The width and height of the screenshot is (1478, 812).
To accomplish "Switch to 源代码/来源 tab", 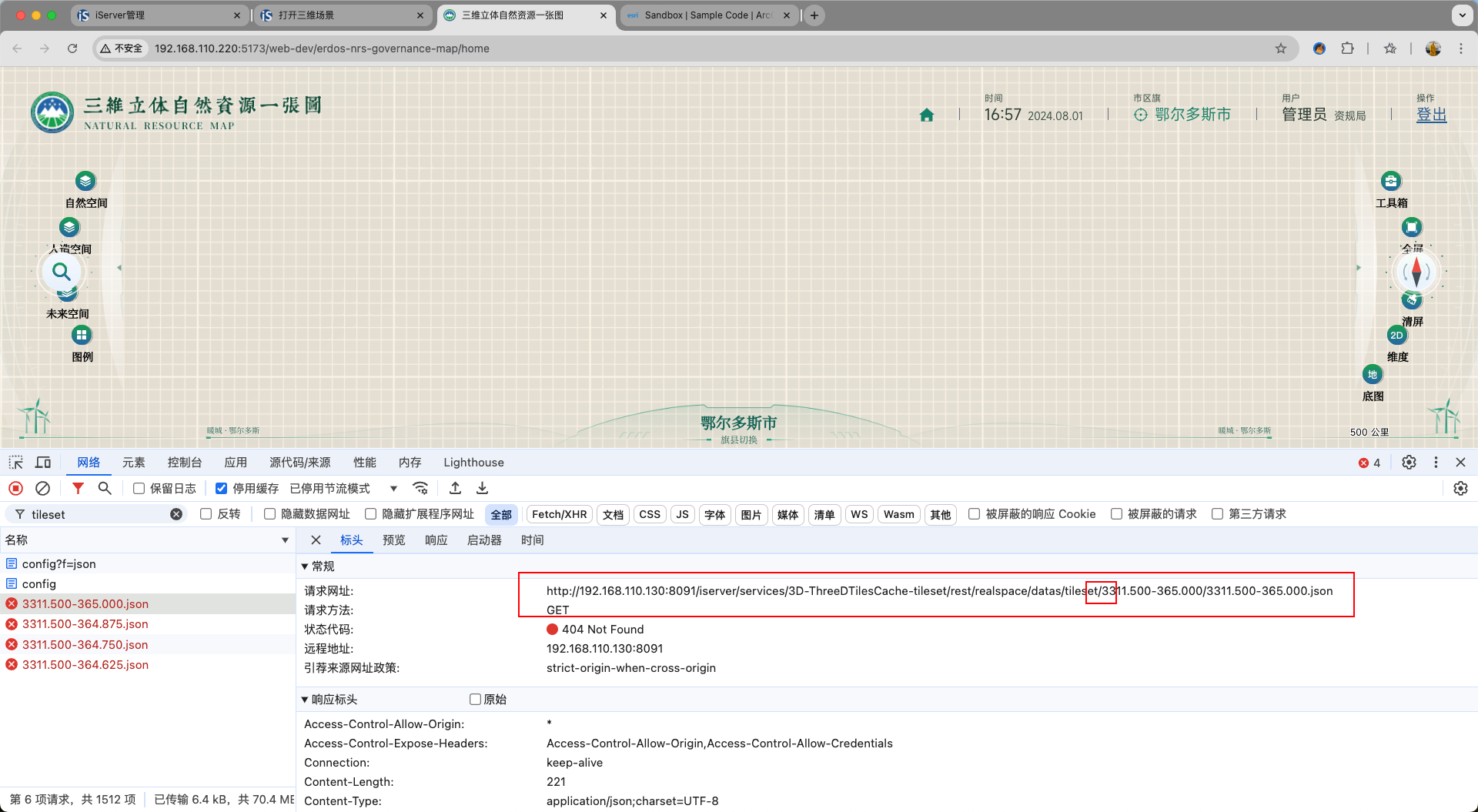I will coord(300,463).
